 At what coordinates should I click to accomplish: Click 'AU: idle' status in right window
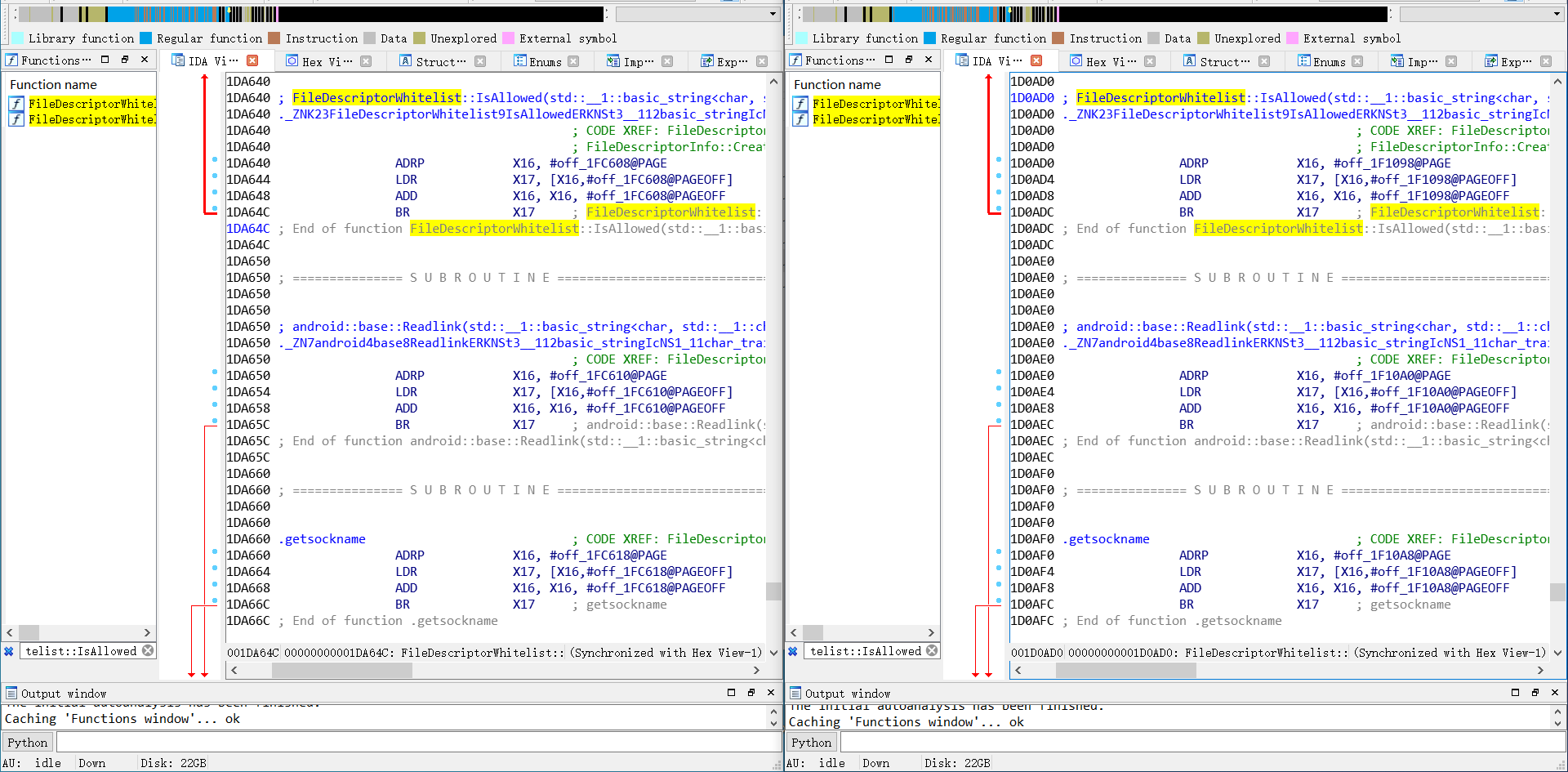pyautogui.click(x=815, y=763)
